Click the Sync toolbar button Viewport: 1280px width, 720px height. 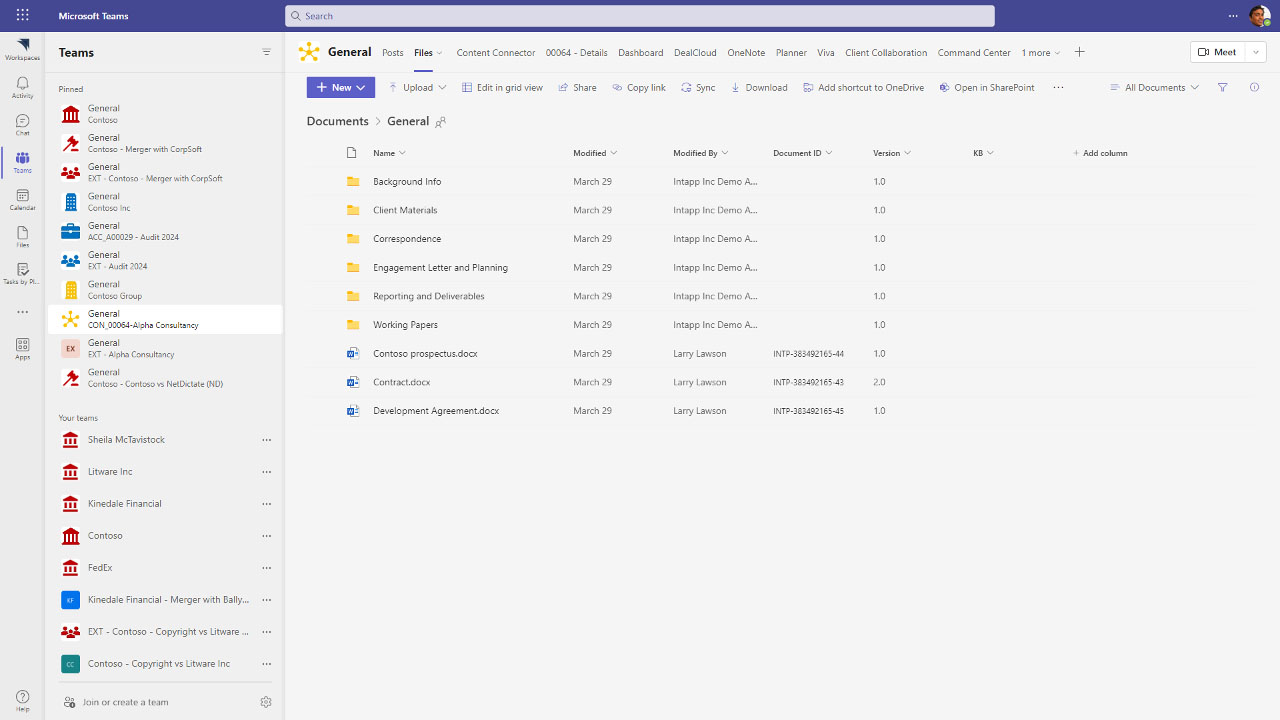point(698,88)
